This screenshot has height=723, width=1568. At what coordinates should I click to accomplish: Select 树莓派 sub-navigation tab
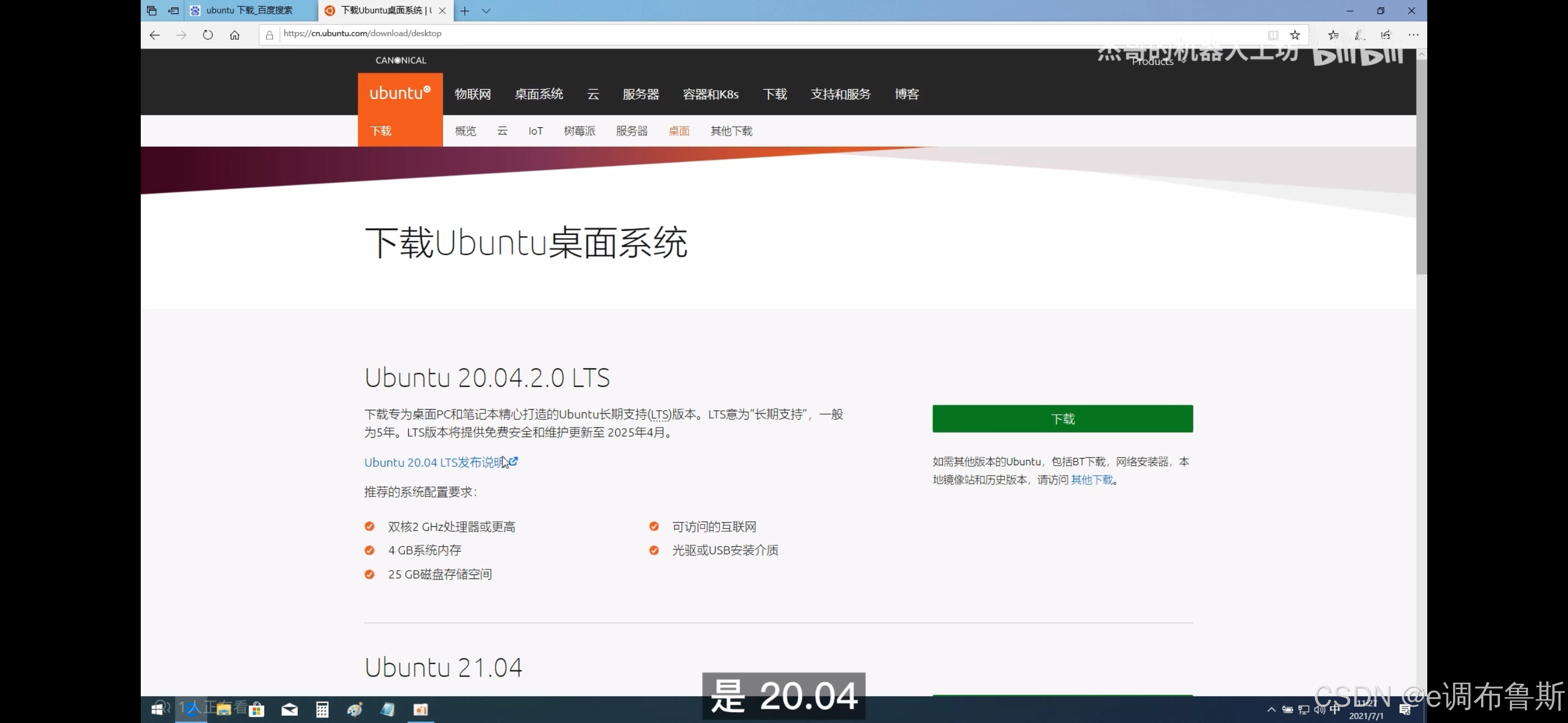[579, 131]
